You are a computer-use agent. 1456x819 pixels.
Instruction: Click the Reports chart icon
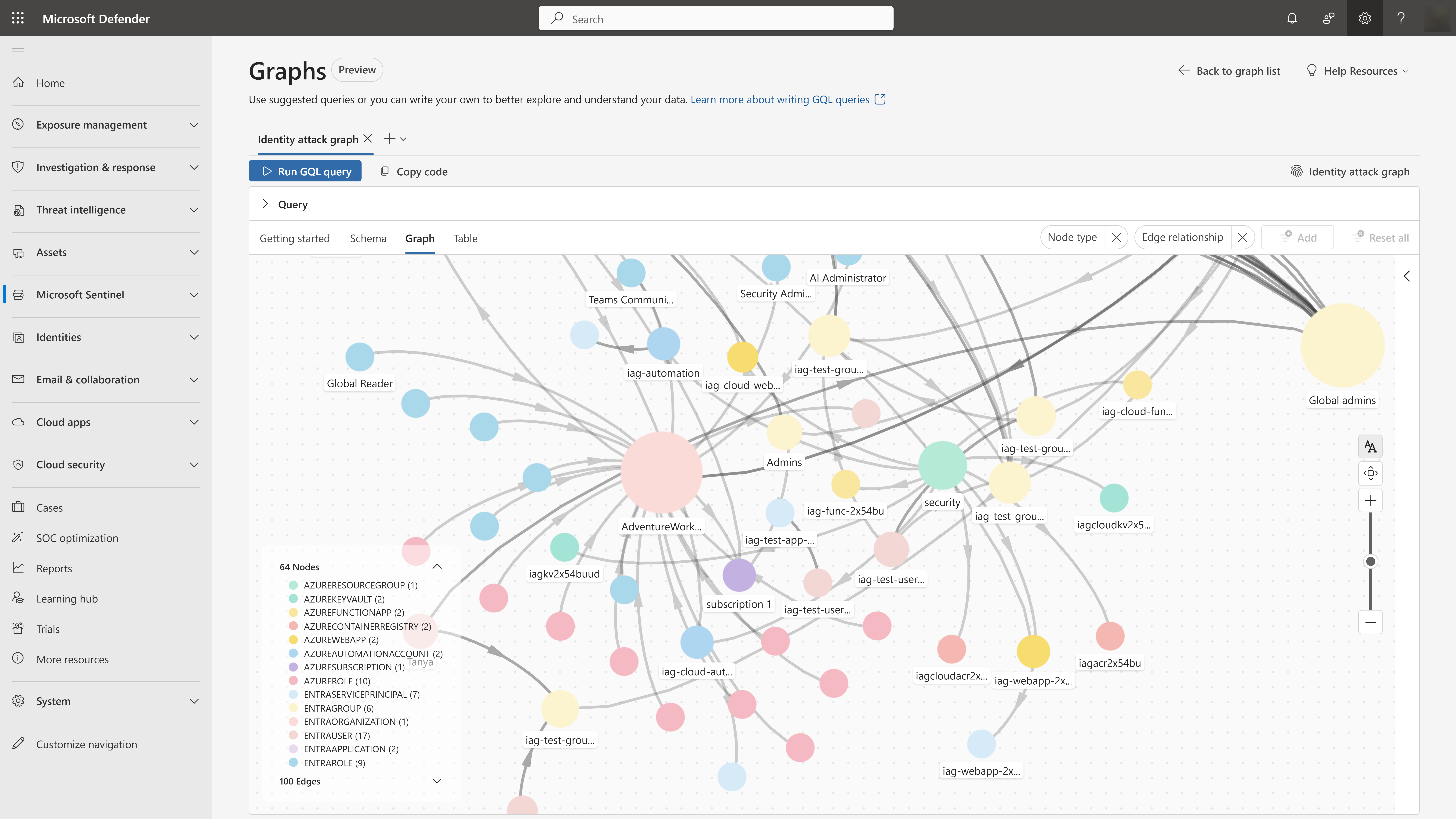[18, 567]
